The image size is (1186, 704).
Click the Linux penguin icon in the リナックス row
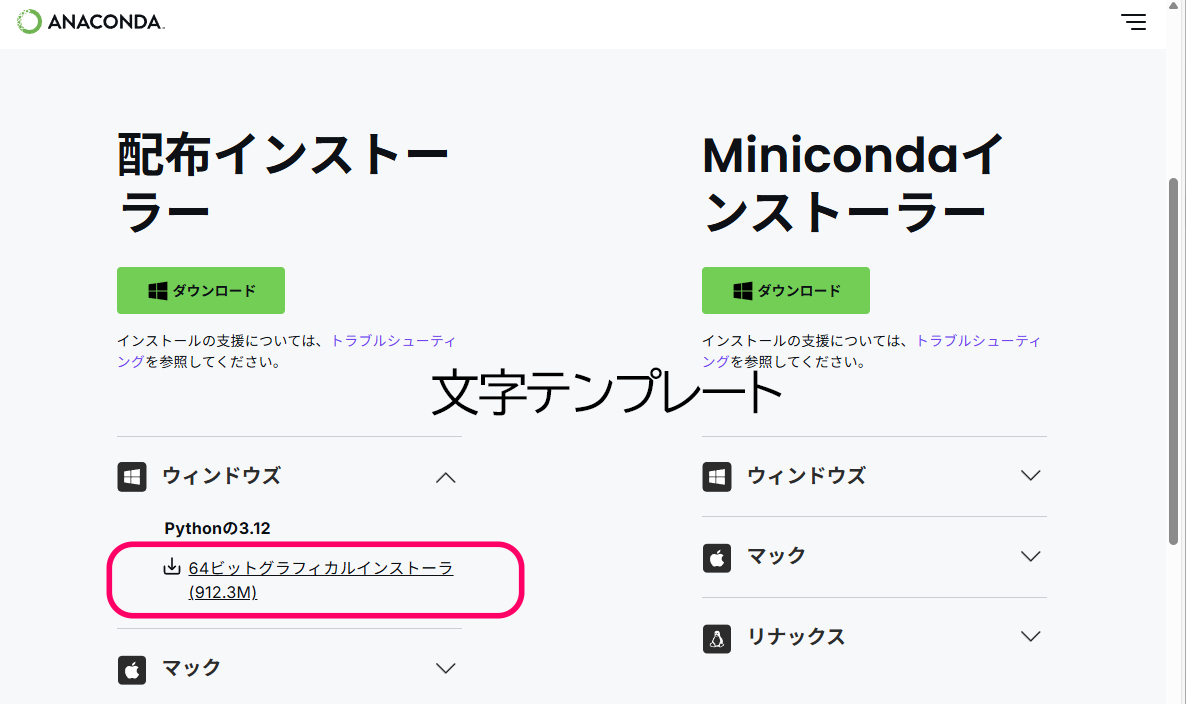[716, 639]
